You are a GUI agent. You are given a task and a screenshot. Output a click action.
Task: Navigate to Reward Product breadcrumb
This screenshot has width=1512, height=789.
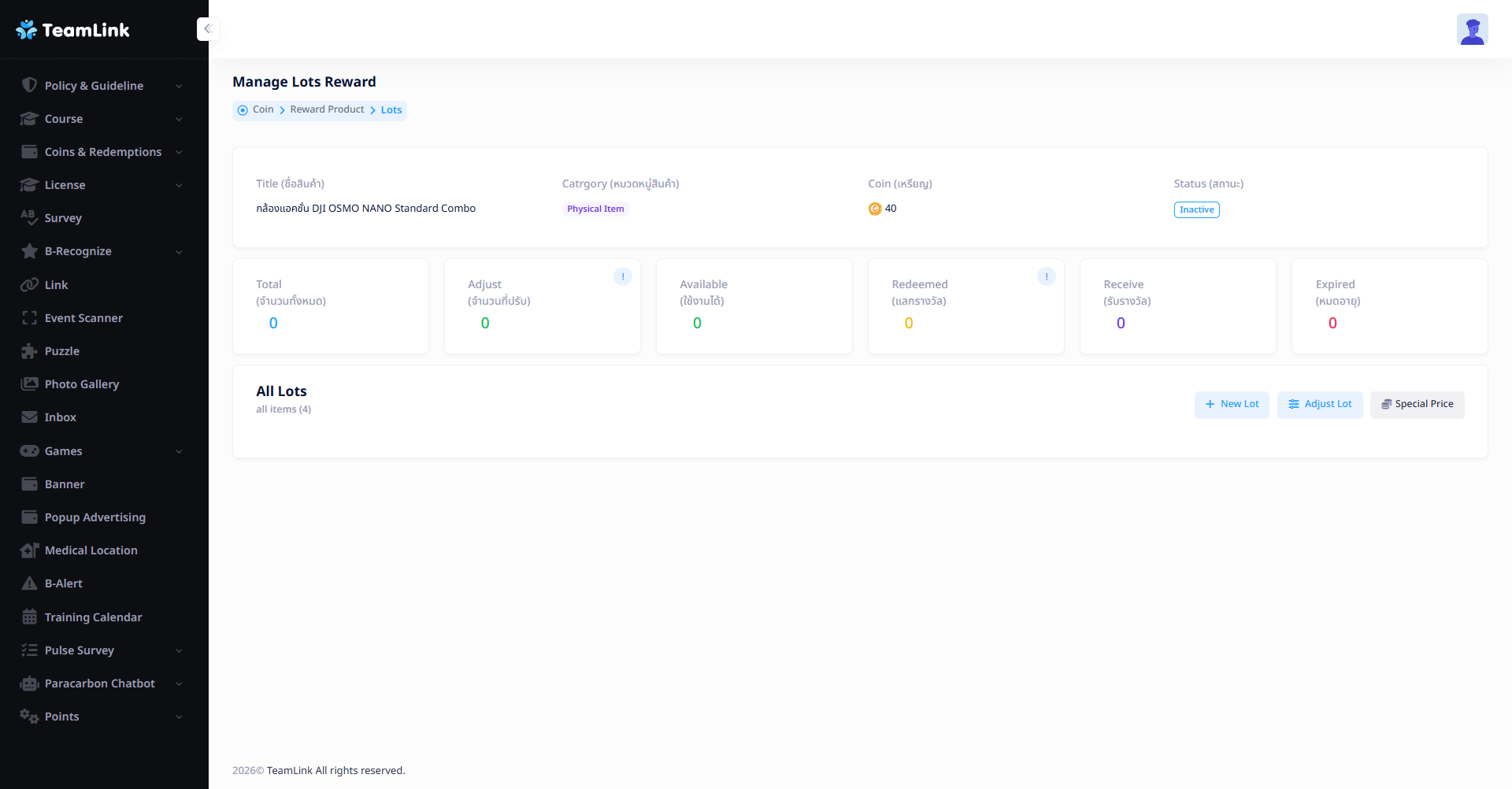(x=327, y=109)
